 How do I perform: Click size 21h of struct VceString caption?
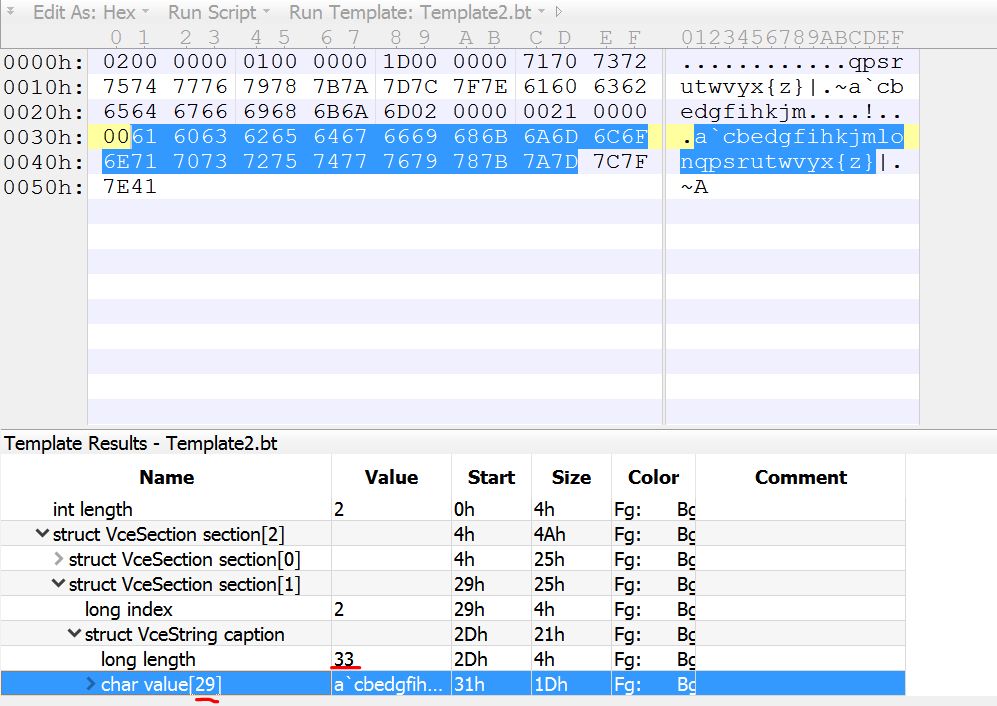pos(549,634)
